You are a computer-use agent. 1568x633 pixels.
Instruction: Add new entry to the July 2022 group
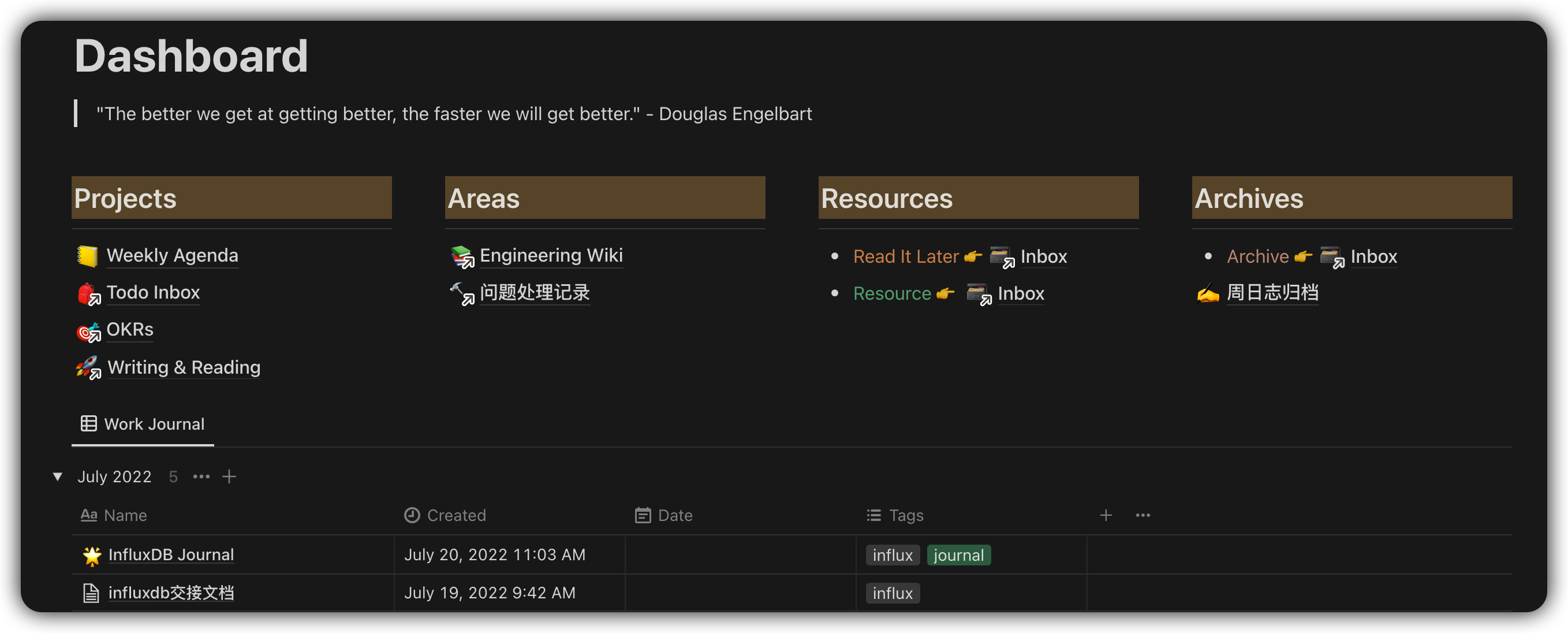229,476
